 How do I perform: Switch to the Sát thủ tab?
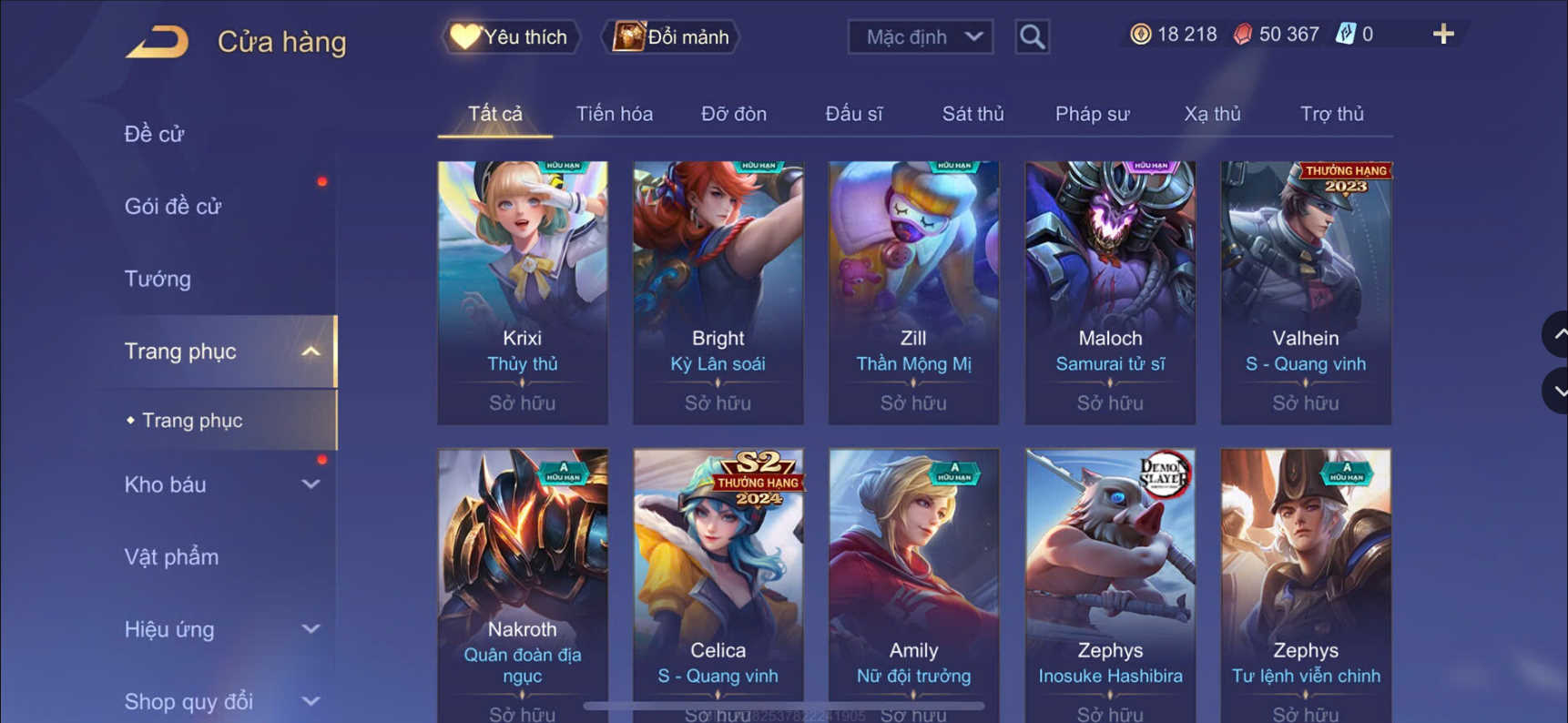click(x=972, y=114)
